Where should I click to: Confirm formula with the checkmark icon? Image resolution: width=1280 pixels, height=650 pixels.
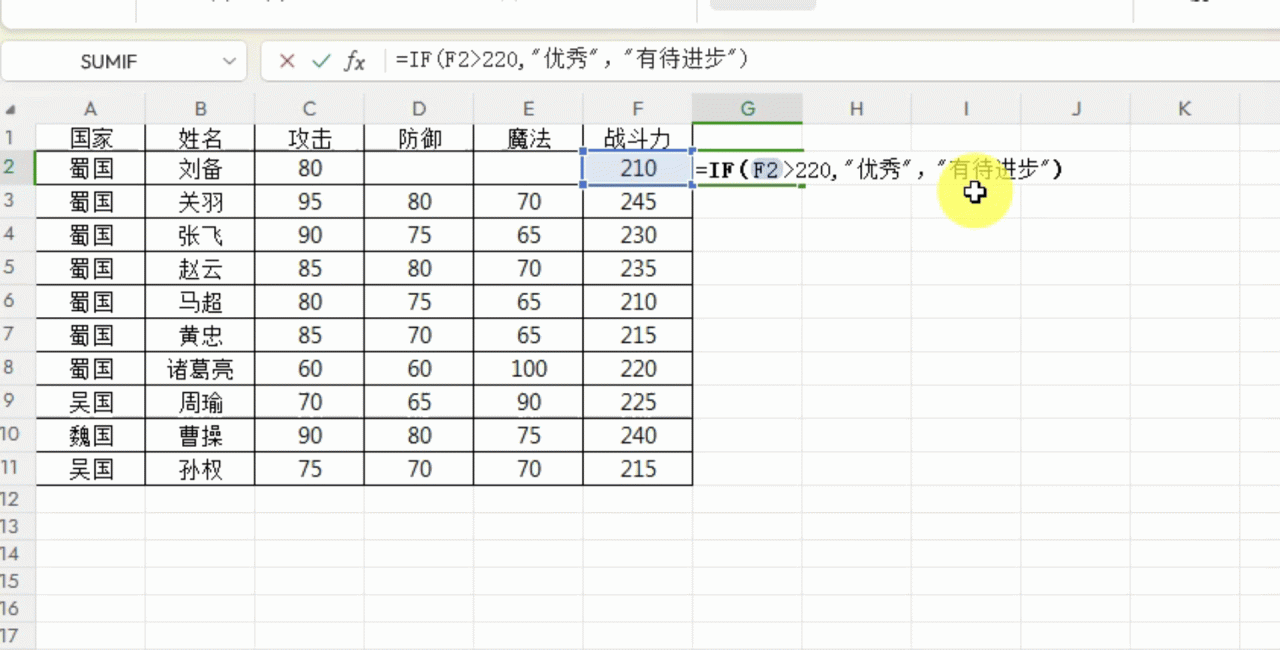pos(321,61)
